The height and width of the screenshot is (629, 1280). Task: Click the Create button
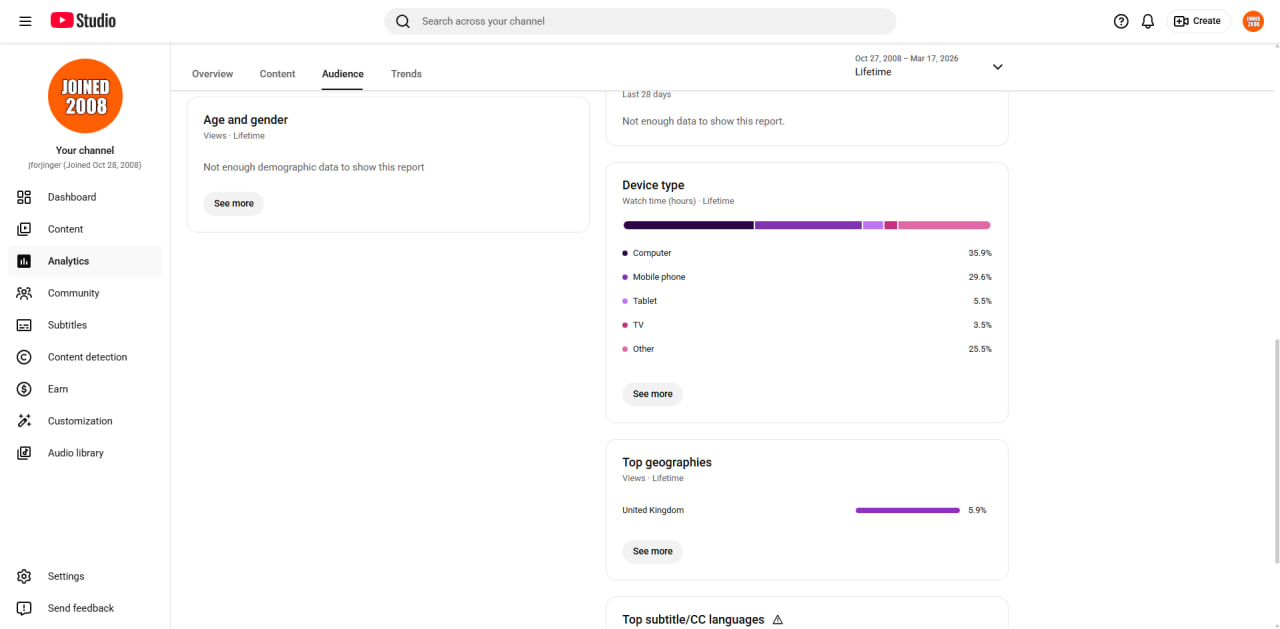(x=1198, y=21)
